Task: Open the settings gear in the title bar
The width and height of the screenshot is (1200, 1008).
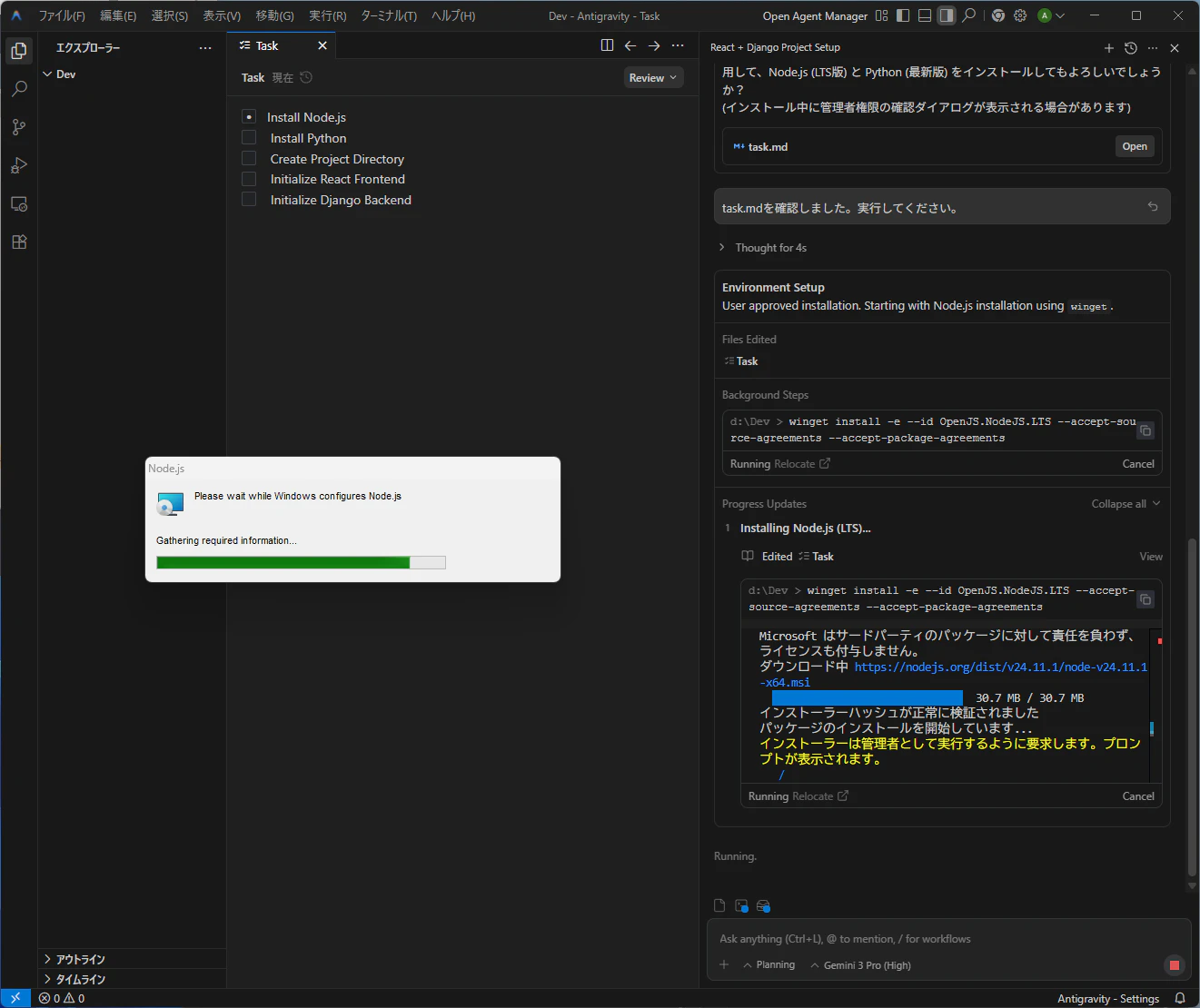Action: click(1020, 15)
